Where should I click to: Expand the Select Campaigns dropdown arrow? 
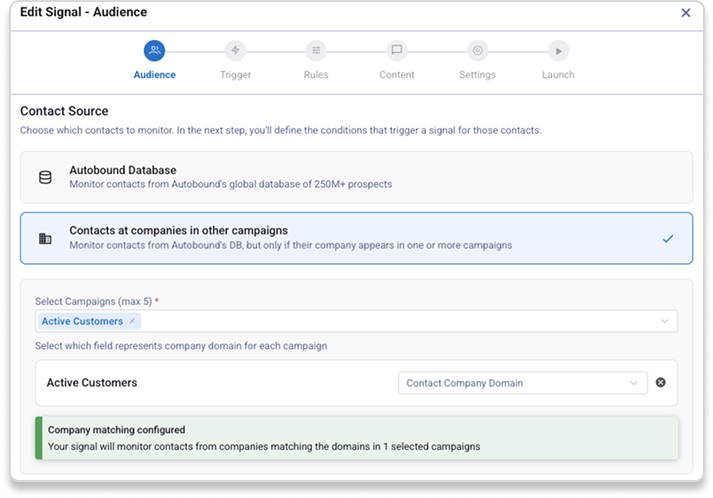pos(664,321)
